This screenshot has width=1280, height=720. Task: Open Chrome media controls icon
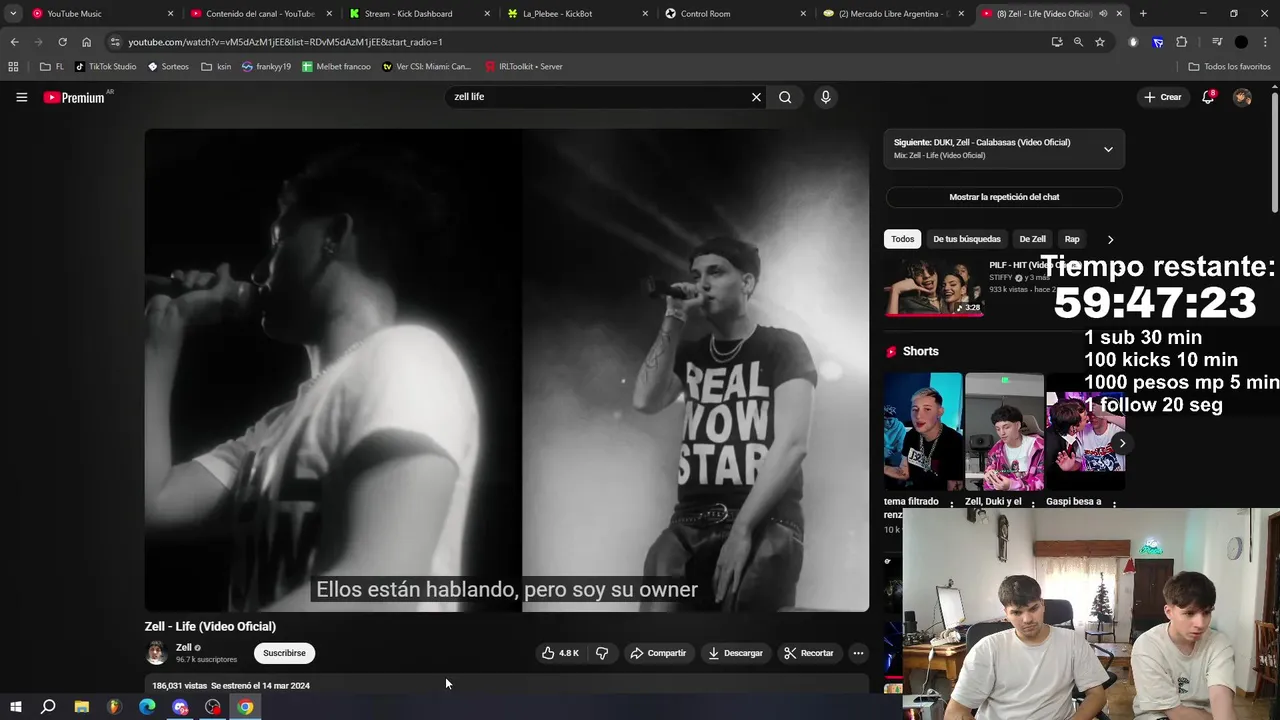1216,42
